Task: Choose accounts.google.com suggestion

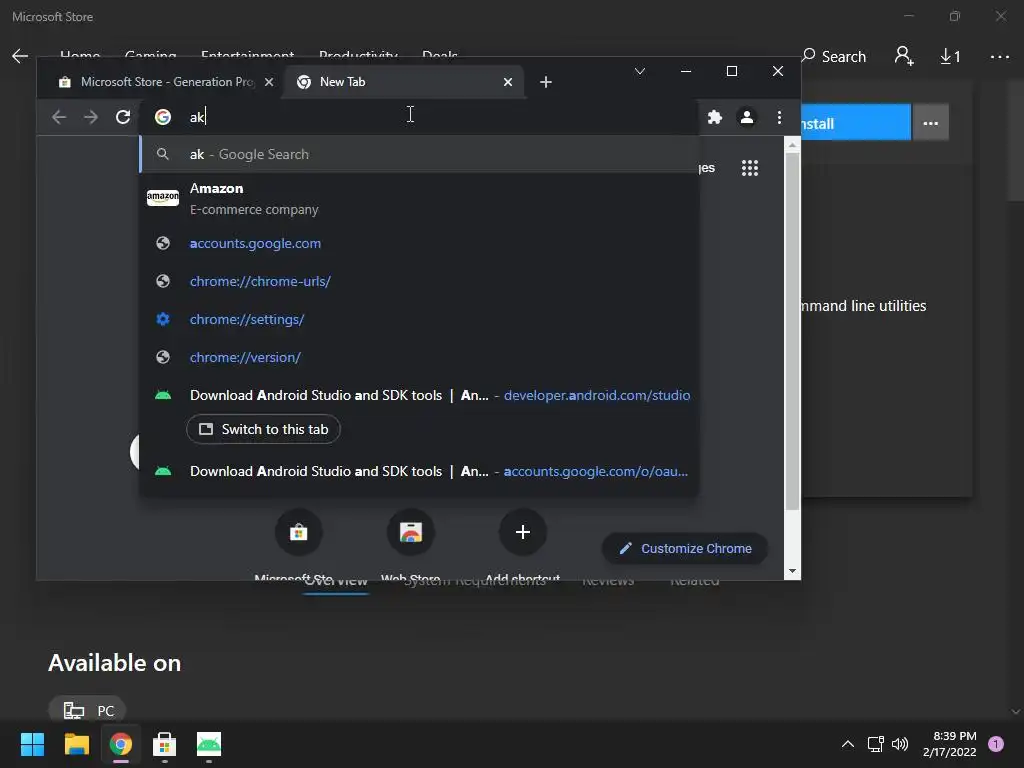Action: [419, 244]
